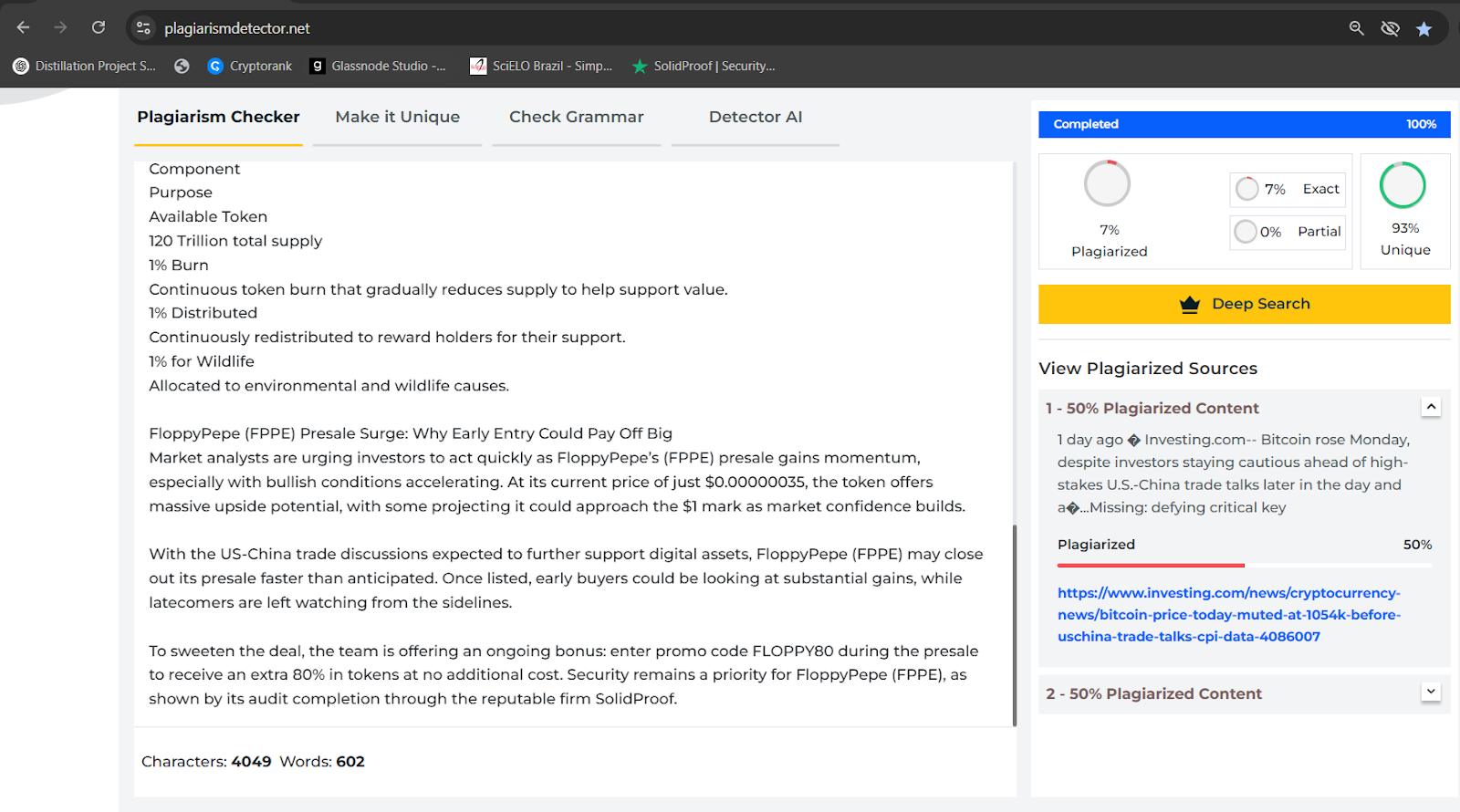Bookmark this page with the star icon
This screenshot has width=1460, height=812.
click(1423, 29)
